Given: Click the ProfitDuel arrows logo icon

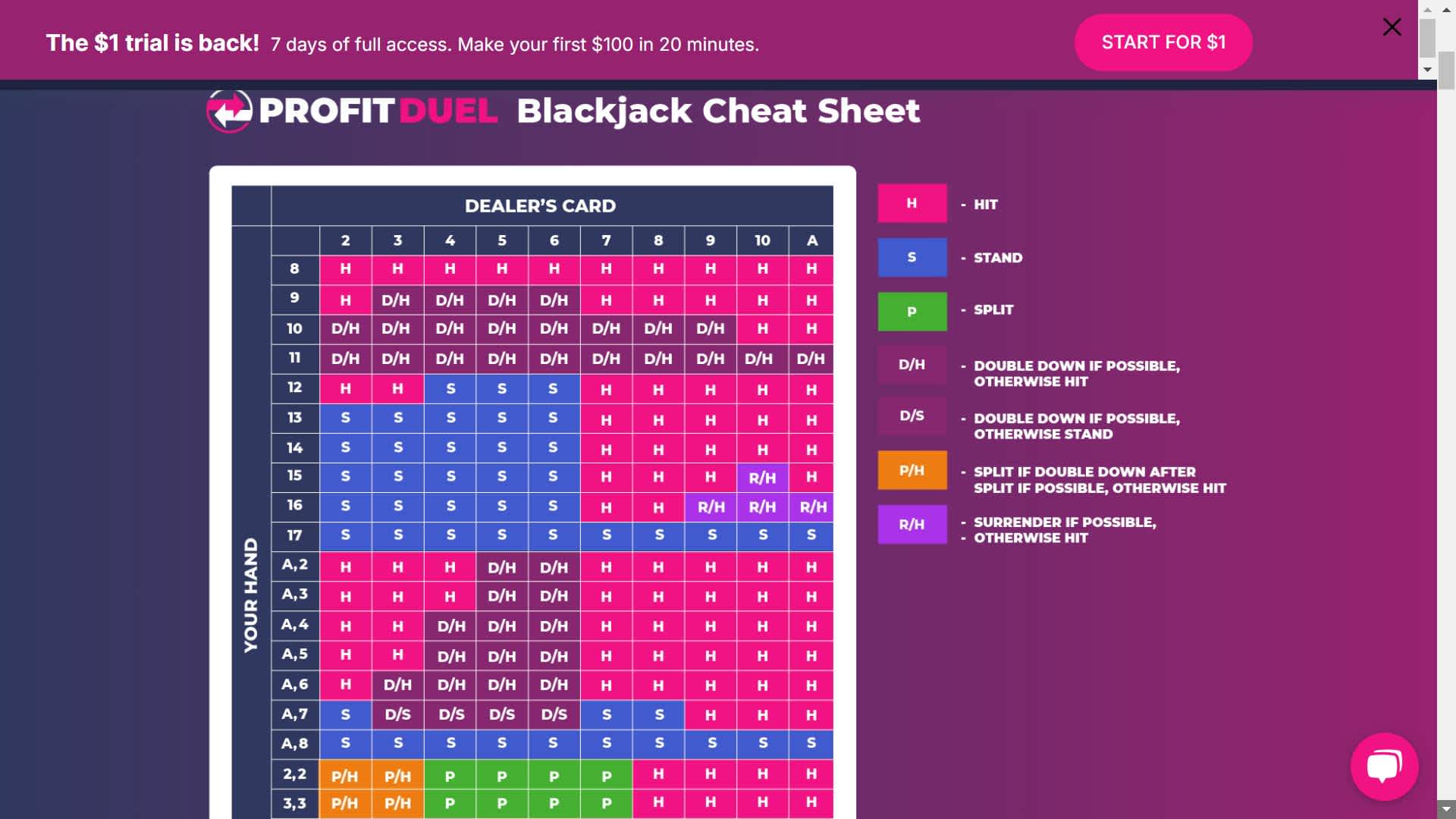Looking at the screenshot, I should point(229,111).
